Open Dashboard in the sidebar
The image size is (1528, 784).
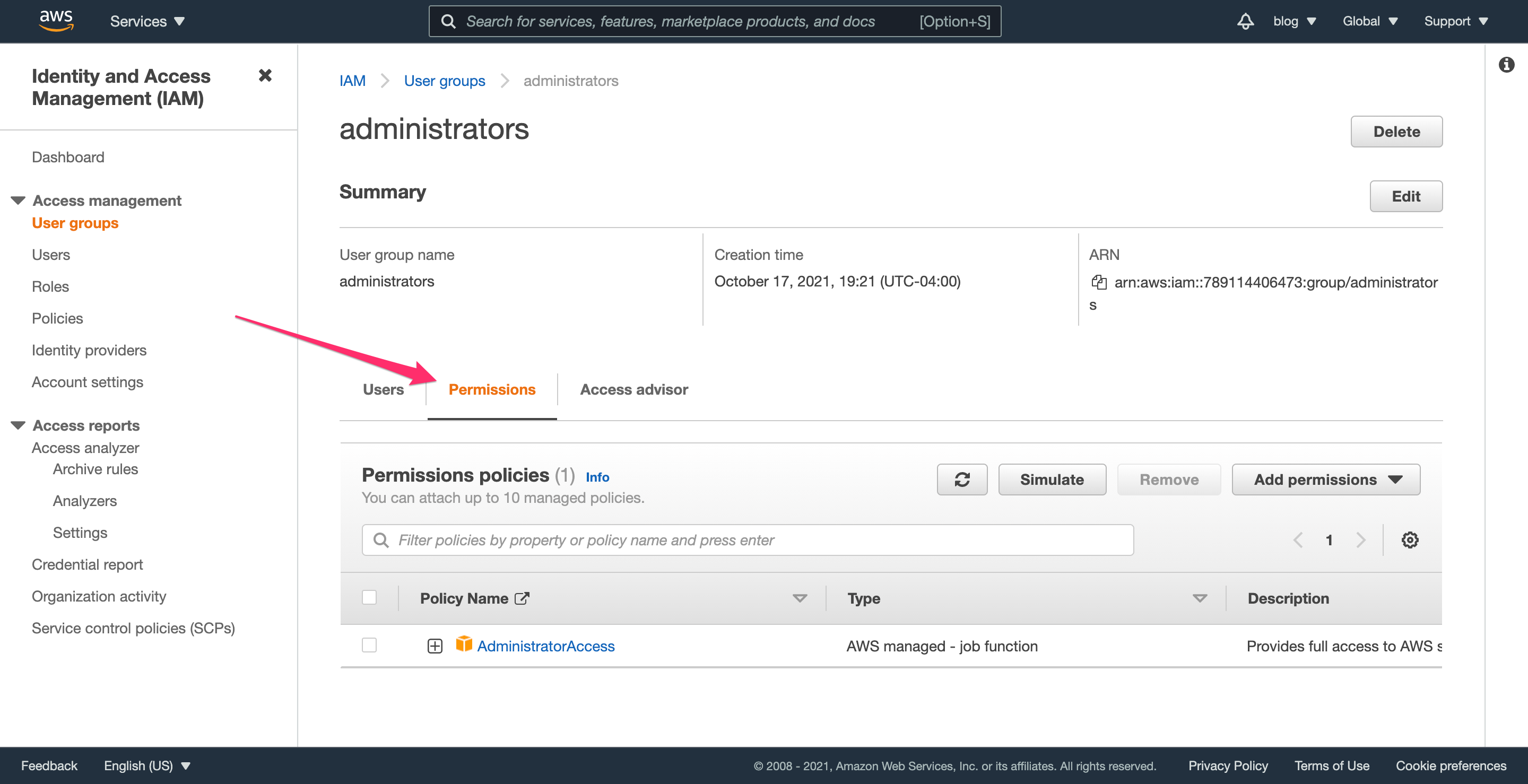(x=68, y=157)
